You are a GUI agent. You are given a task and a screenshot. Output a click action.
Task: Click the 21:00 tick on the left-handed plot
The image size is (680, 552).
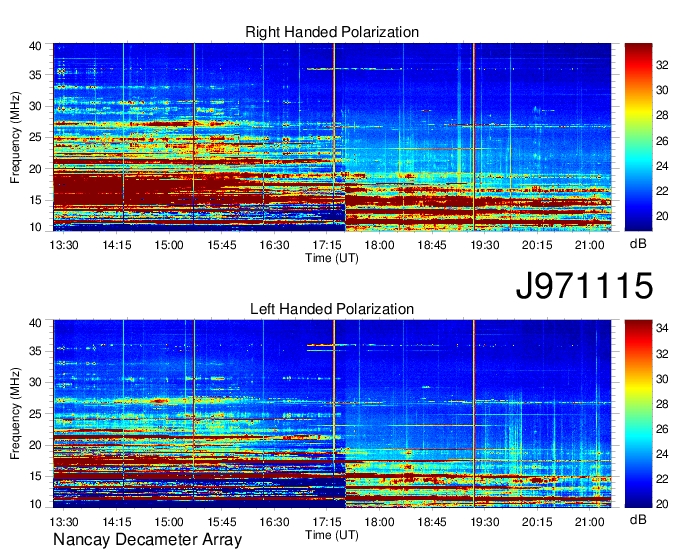[x=590, y=522]
